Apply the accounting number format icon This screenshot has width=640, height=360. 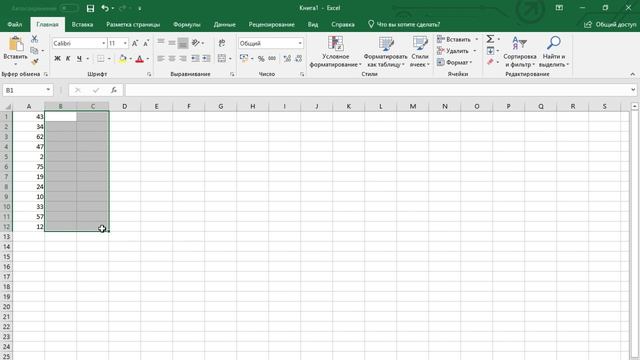click(x=244, y=59)
